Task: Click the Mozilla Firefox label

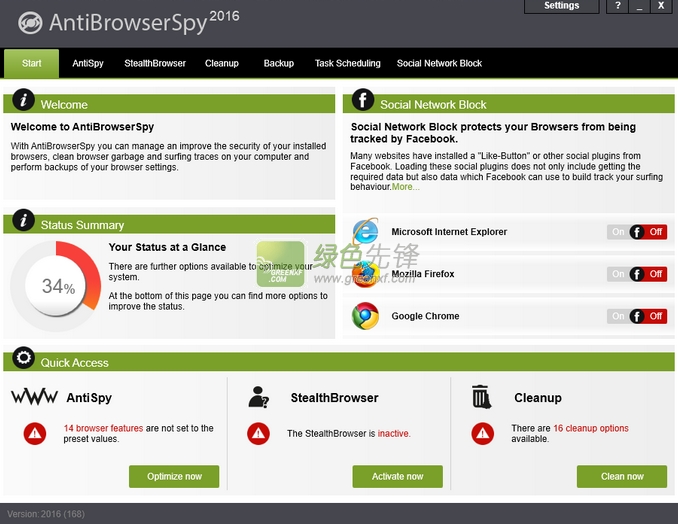Action: 423,274
